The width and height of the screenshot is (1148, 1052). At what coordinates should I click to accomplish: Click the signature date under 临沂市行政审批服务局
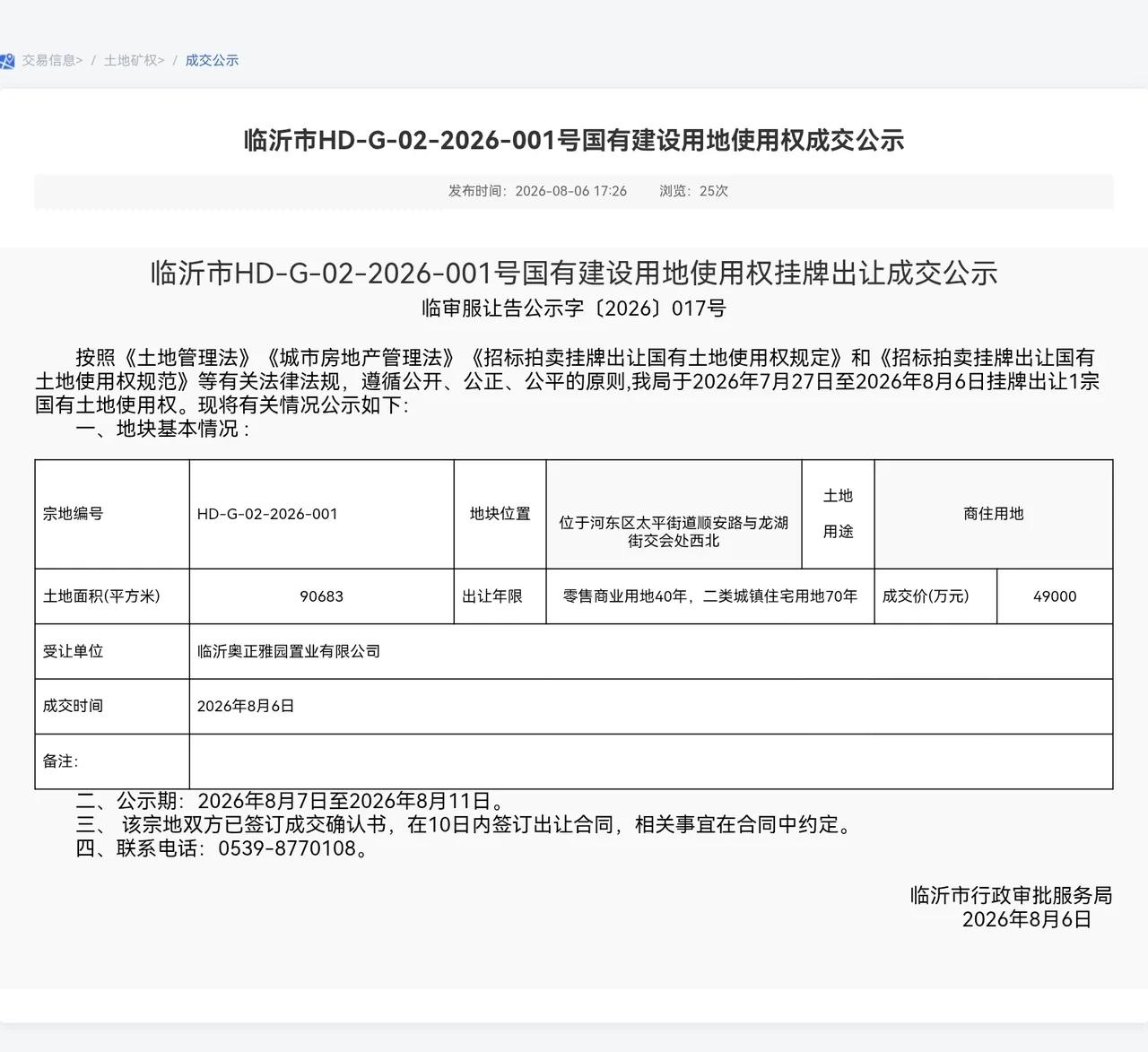[1027, 919]
